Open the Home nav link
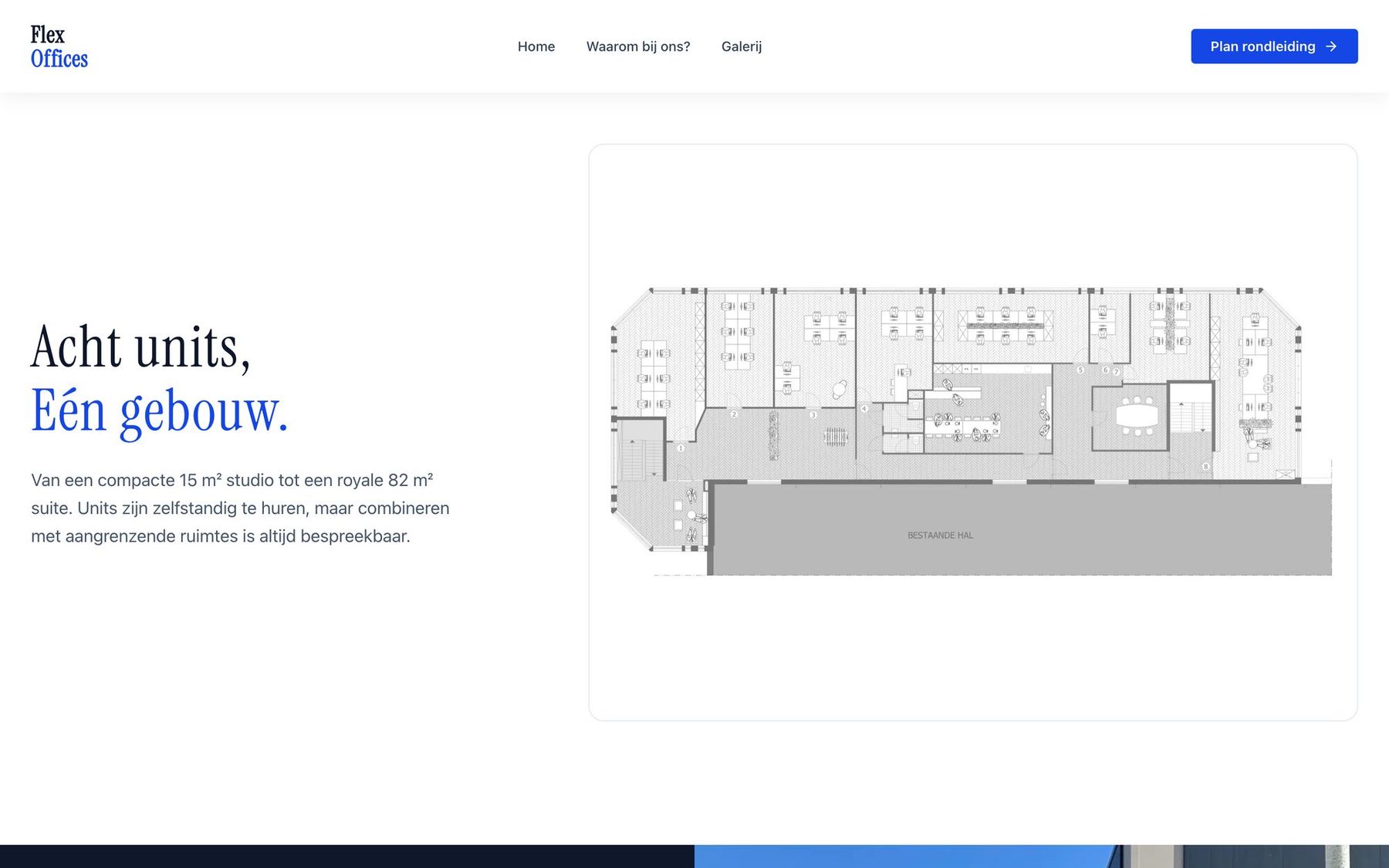 (x=536, y=46)
